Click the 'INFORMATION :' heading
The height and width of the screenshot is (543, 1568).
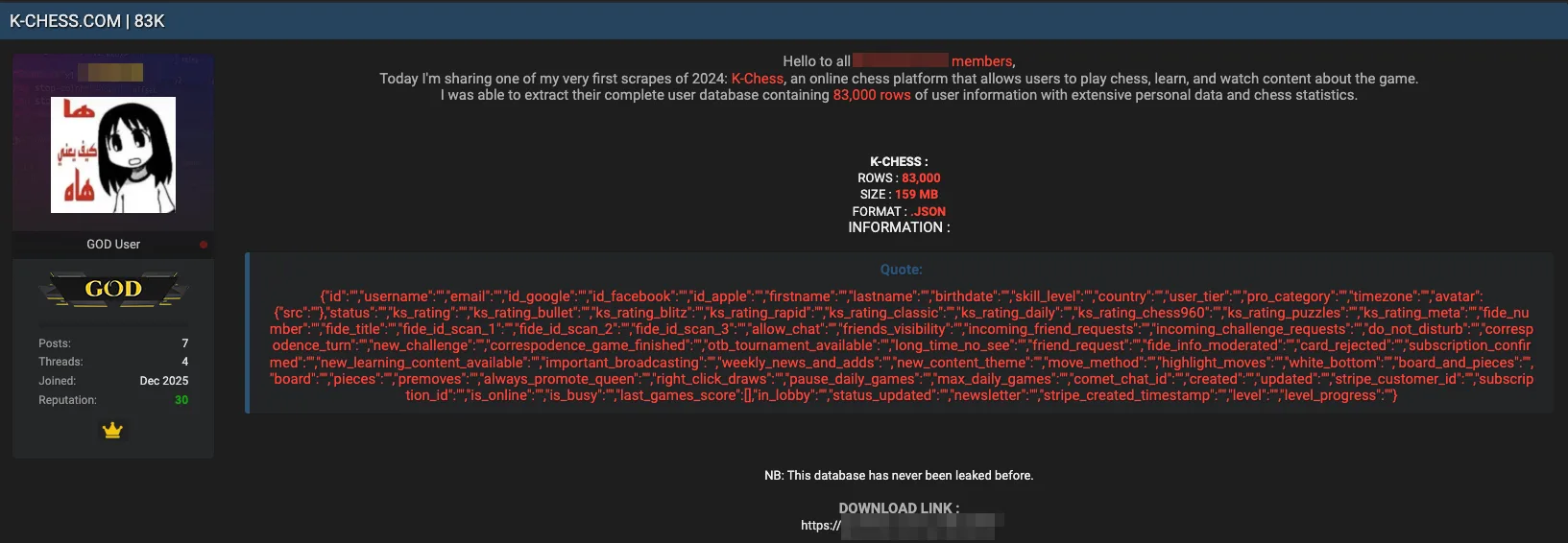coord(899,227)
